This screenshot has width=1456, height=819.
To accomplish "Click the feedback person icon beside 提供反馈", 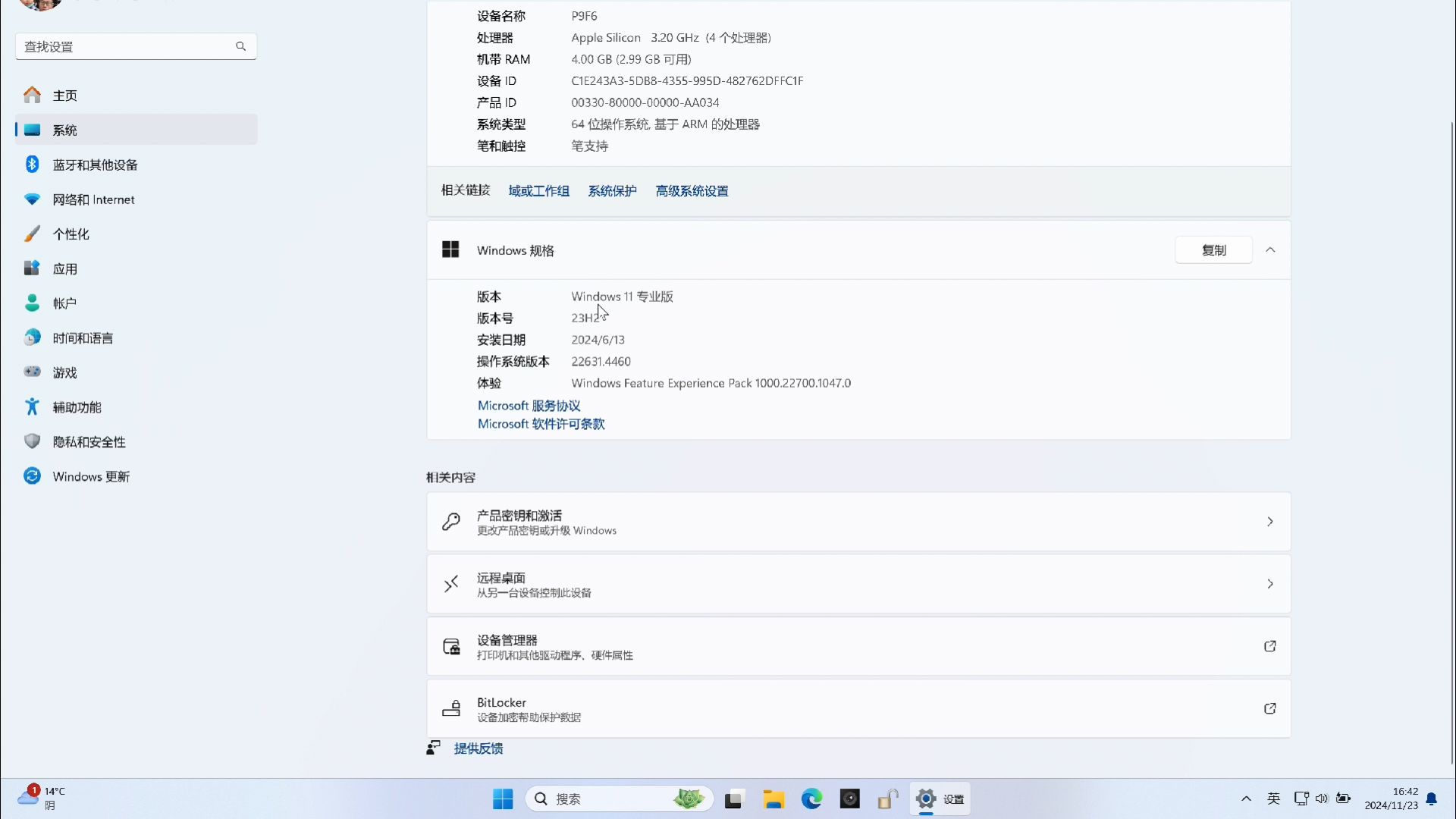I will pos(433,748).
